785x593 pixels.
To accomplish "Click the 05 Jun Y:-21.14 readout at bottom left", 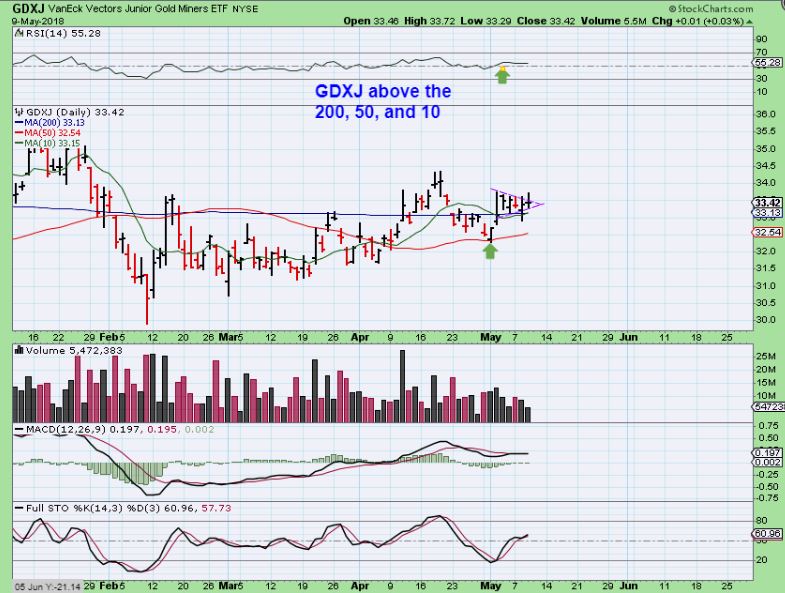I will (x=48, y=586).
